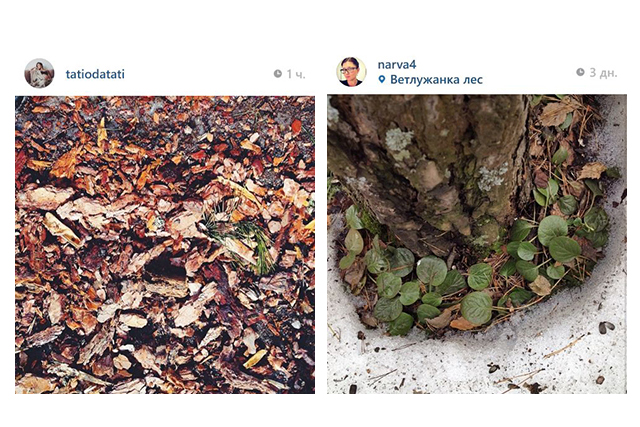Select the tatiodatati post header
The width and height of the screenshot is (640, 427).
(165, 73)
